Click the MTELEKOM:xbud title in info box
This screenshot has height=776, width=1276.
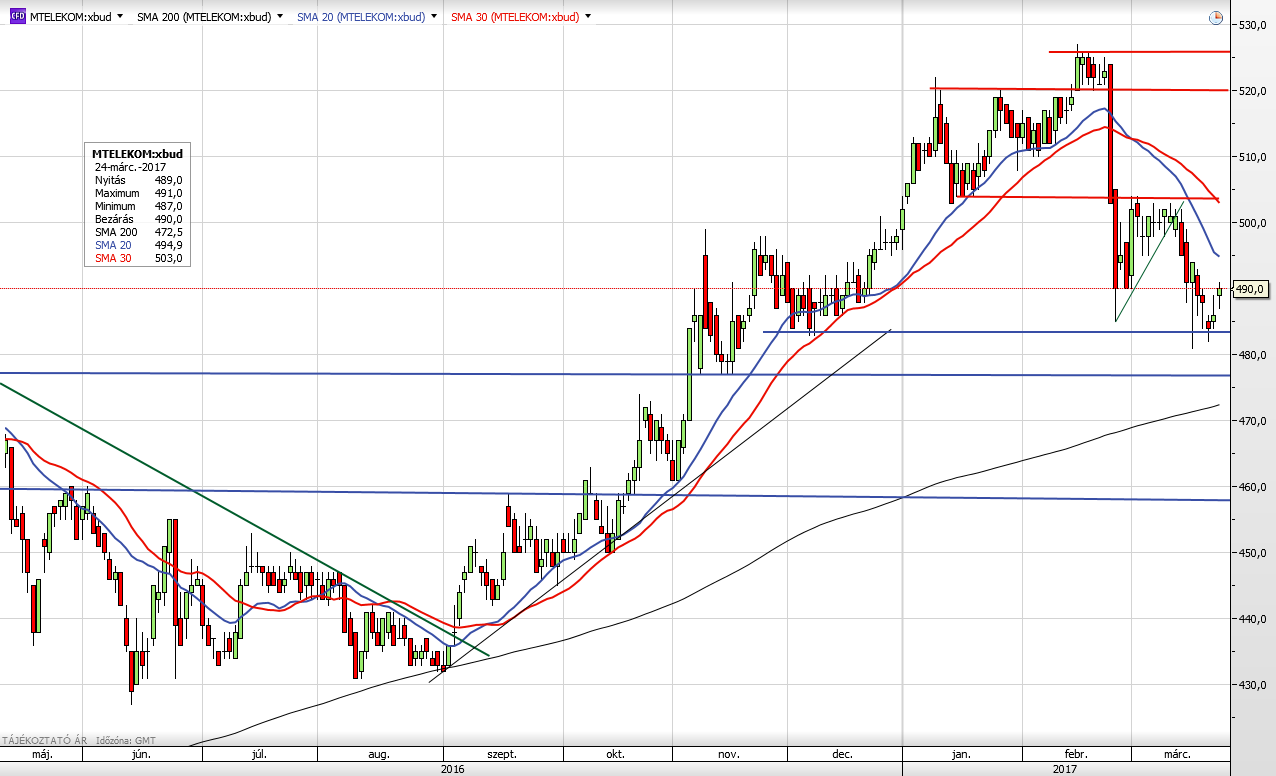137,154
